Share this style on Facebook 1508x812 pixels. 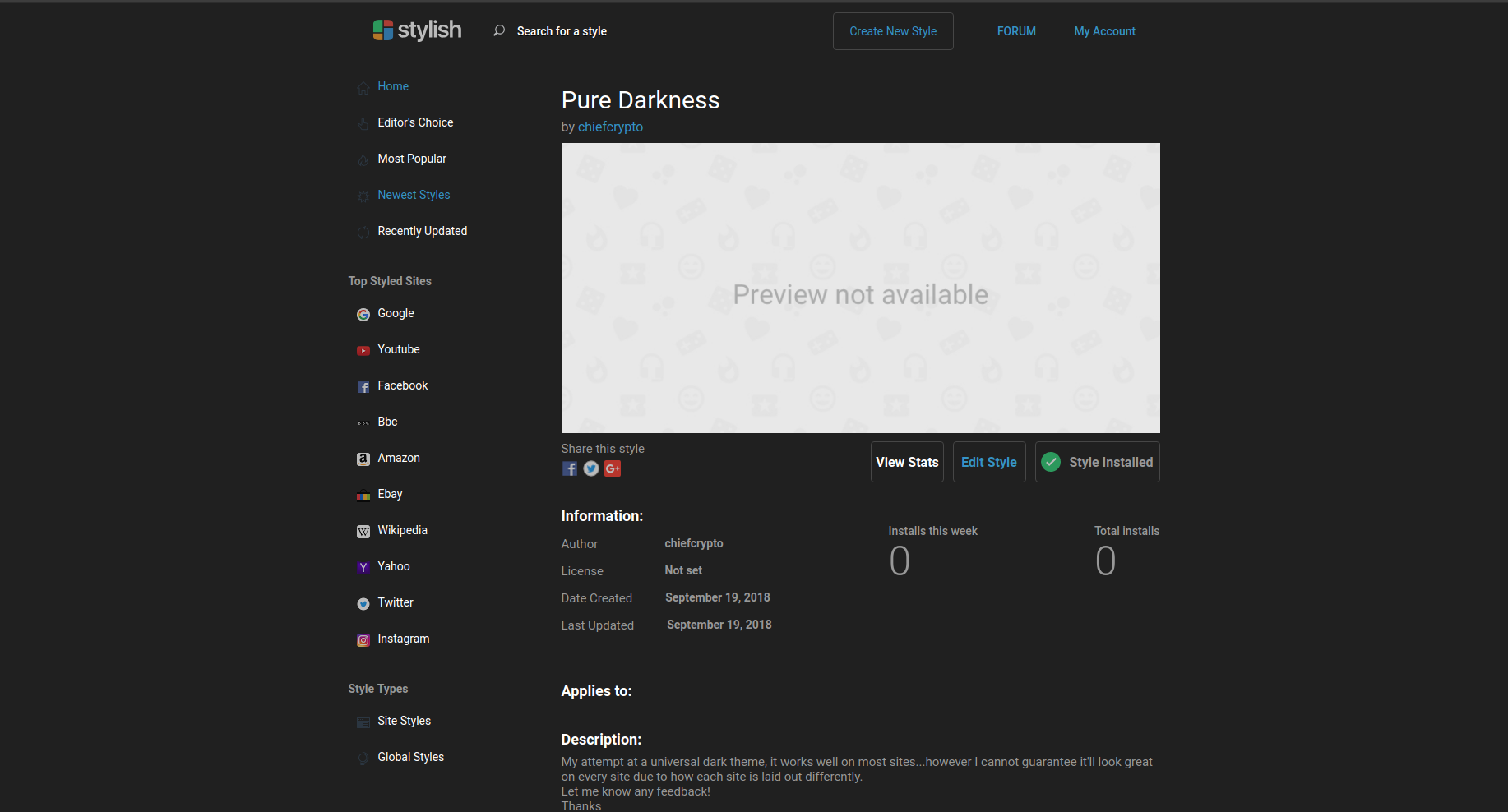tap(570, 468)
